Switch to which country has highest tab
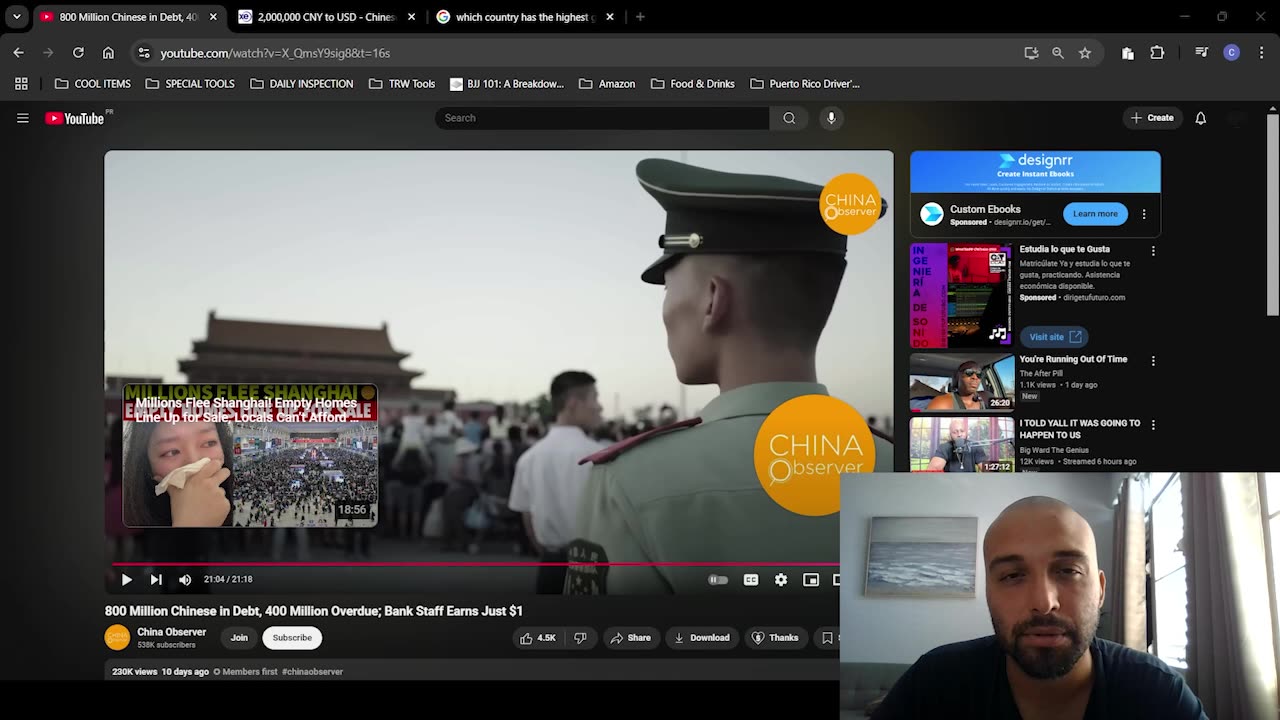The image size is (1280, 720). click(x=525, y=17)
